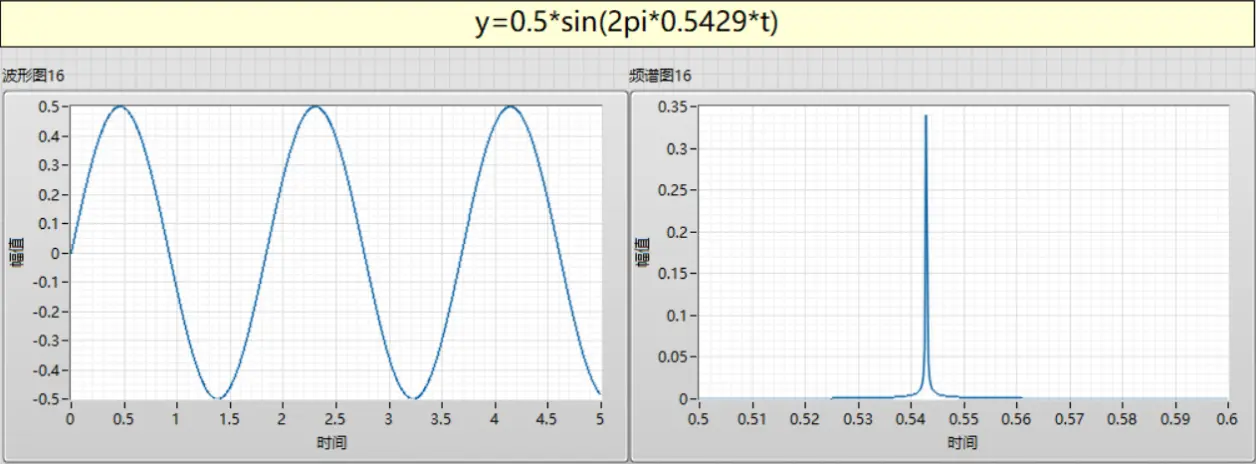Click the 1.5 tick on waveform x-axis
The width and height of the screenshot is (1256, 464).
click(x=229, y=418)
